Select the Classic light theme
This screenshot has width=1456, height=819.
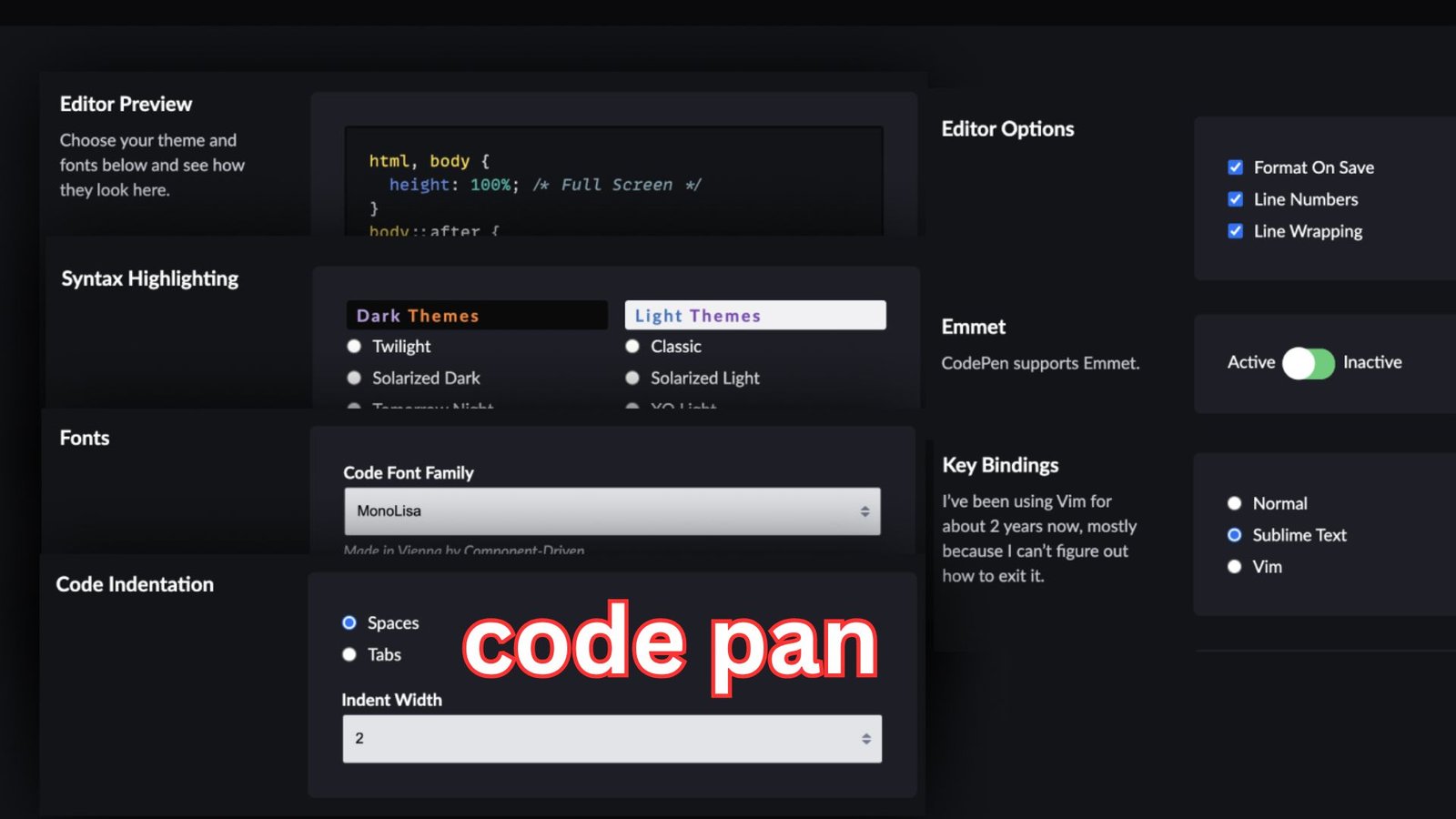(632, 347)
